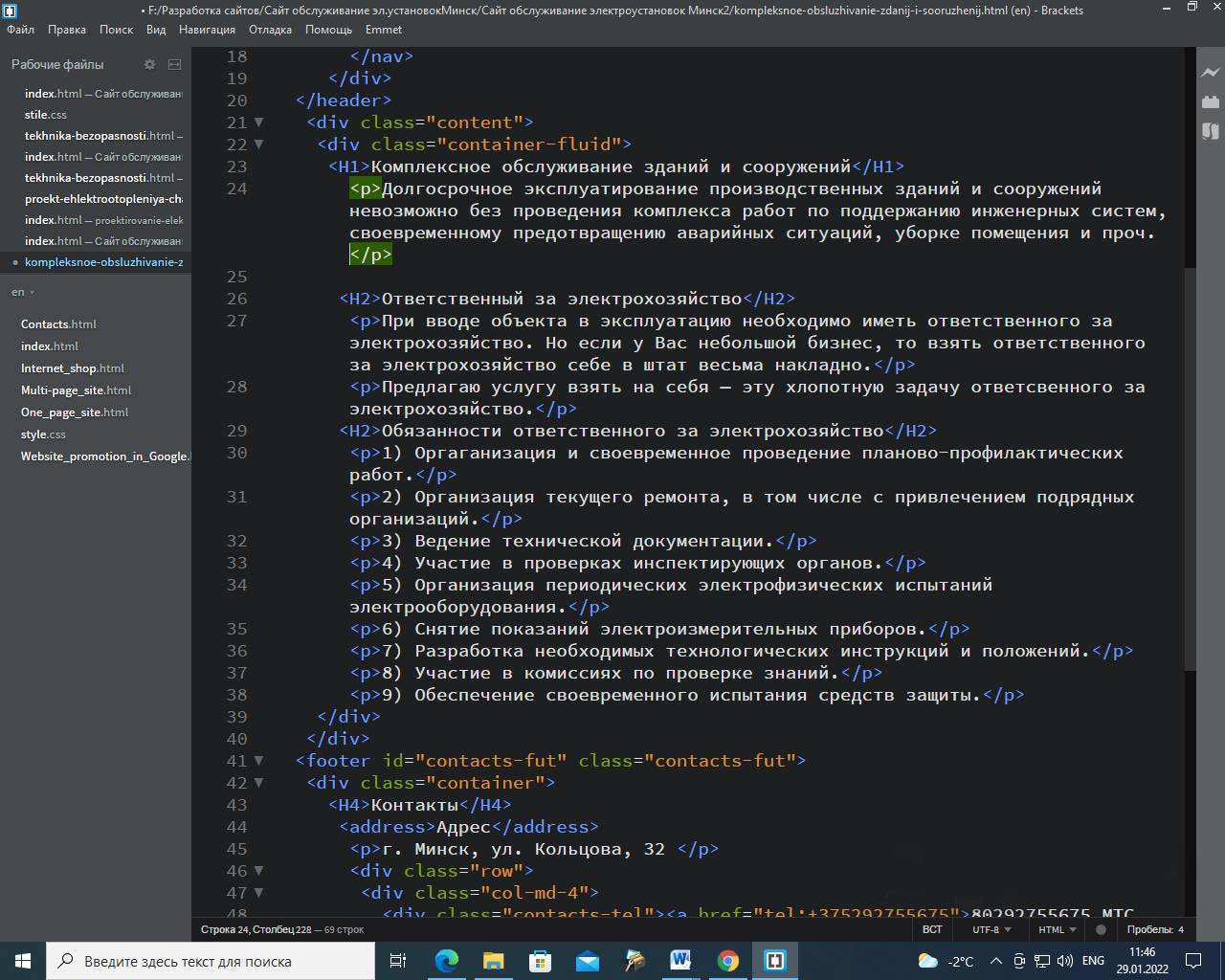Expand the 'en' project folder dropdown

(x=23, y=292)
